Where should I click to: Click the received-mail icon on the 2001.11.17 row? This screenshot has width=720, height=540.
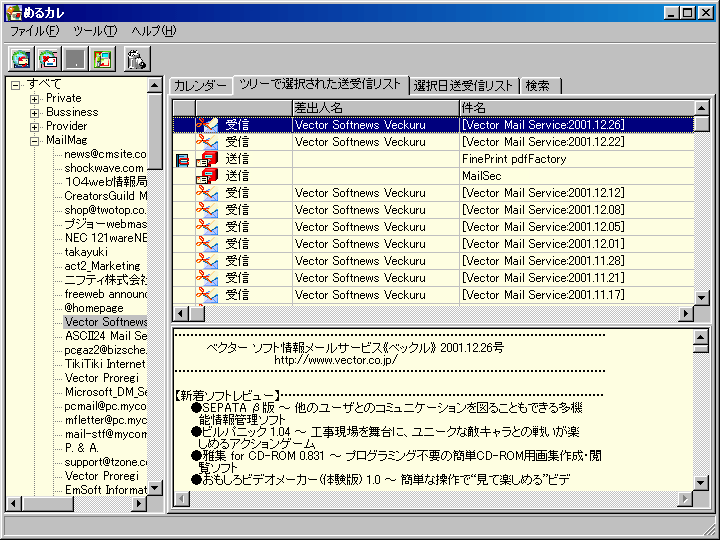[207, 295]
